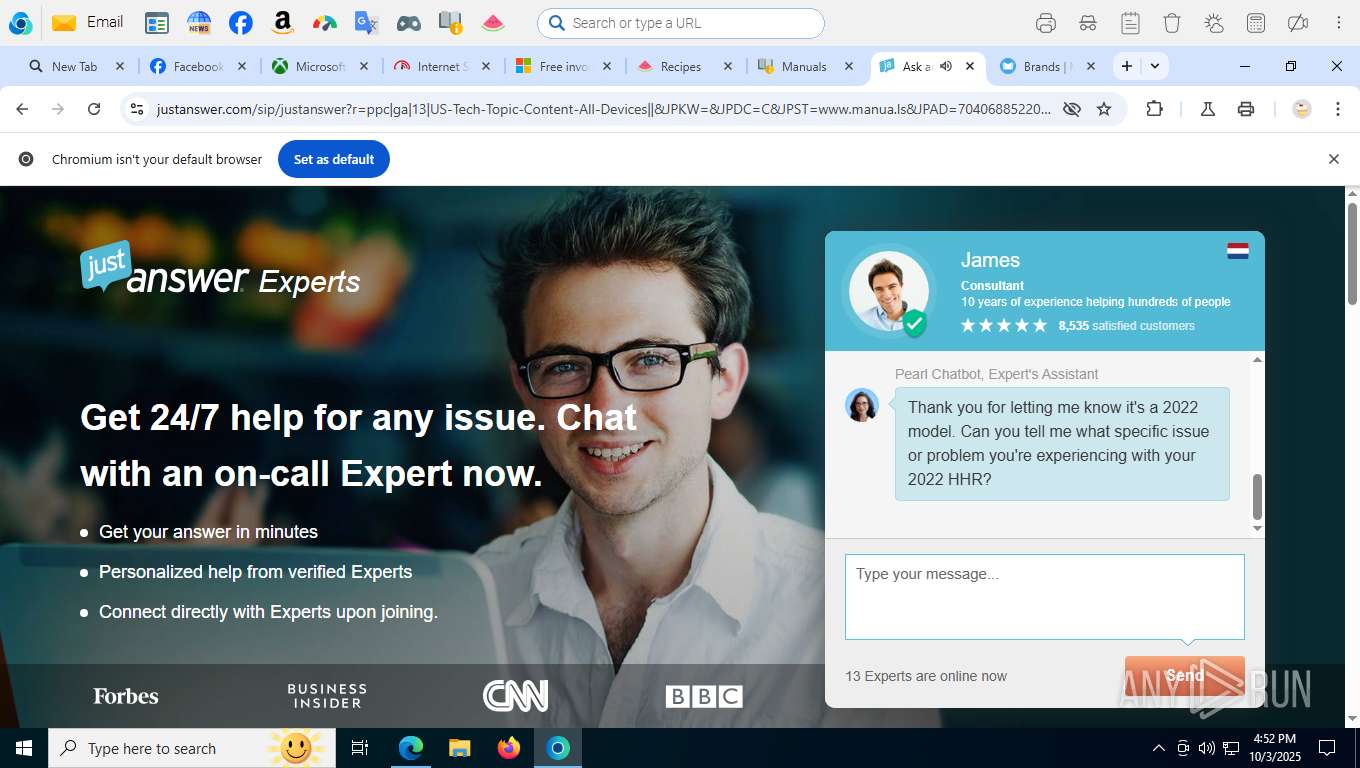The height and width of the screenshot is (768, 1360).
Task: Click the JustAnswer Experts logo
Action: tap(220, 269)
